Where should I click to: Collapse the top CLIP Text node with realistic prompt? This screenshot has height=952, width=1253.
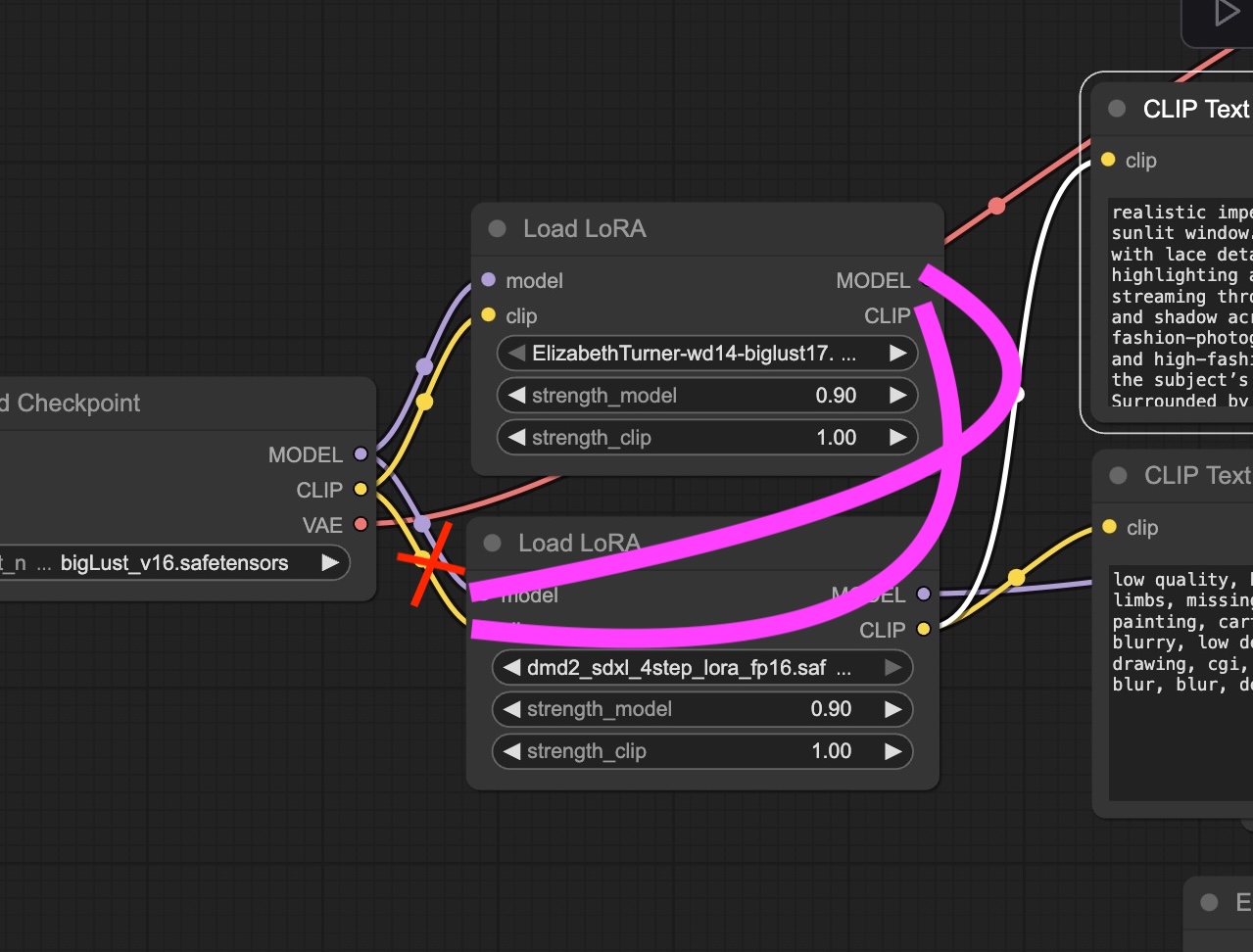click(1117, 109)
